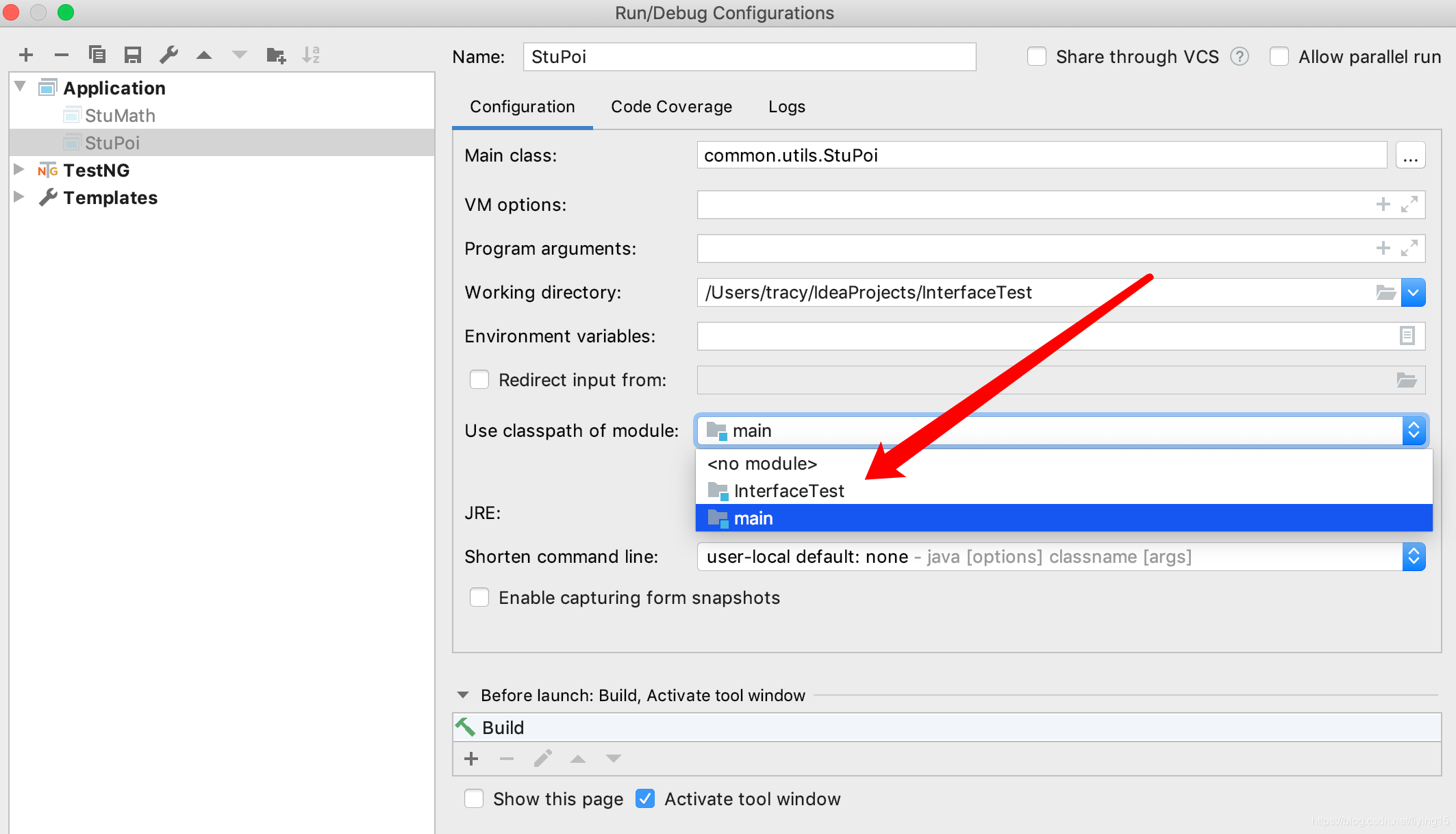
Task: Switch to the Code Coverage tab
Action: pyautogui.click(x=672, y=107)
